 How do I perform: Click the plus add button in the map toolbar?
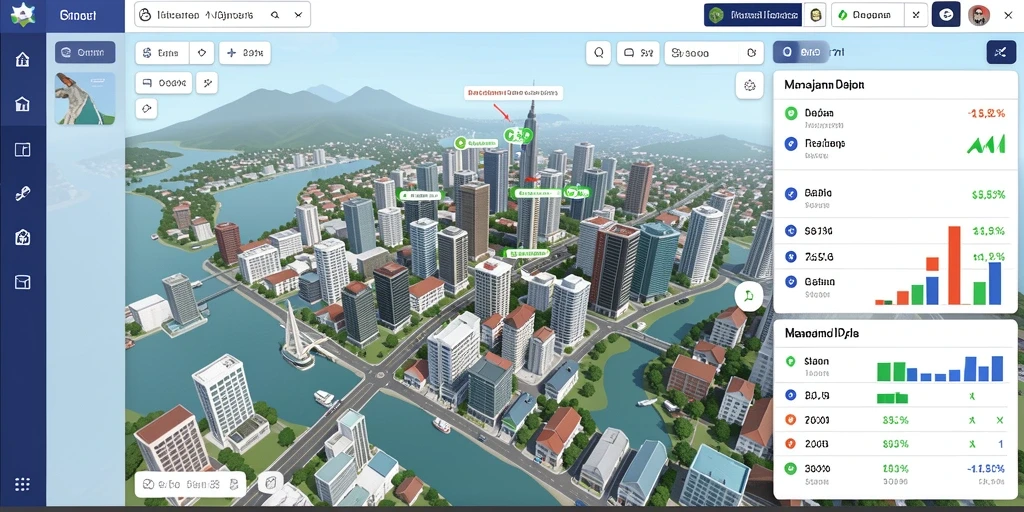(245, 53)
